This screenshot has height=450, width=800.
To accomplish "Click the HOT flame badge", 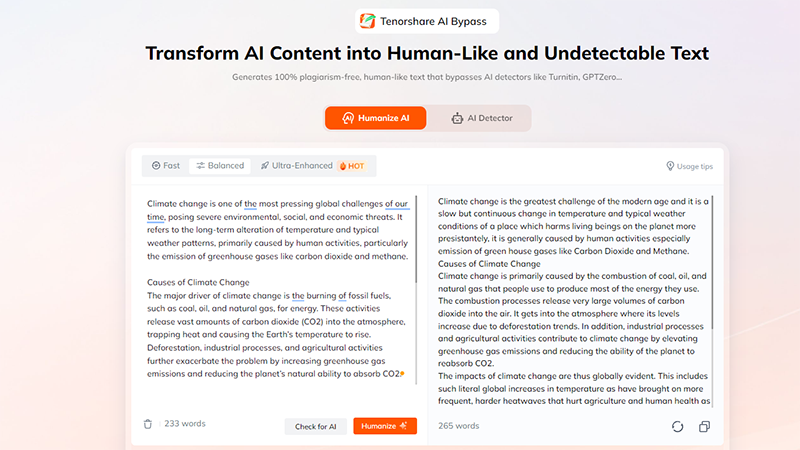I will [355, 166].
